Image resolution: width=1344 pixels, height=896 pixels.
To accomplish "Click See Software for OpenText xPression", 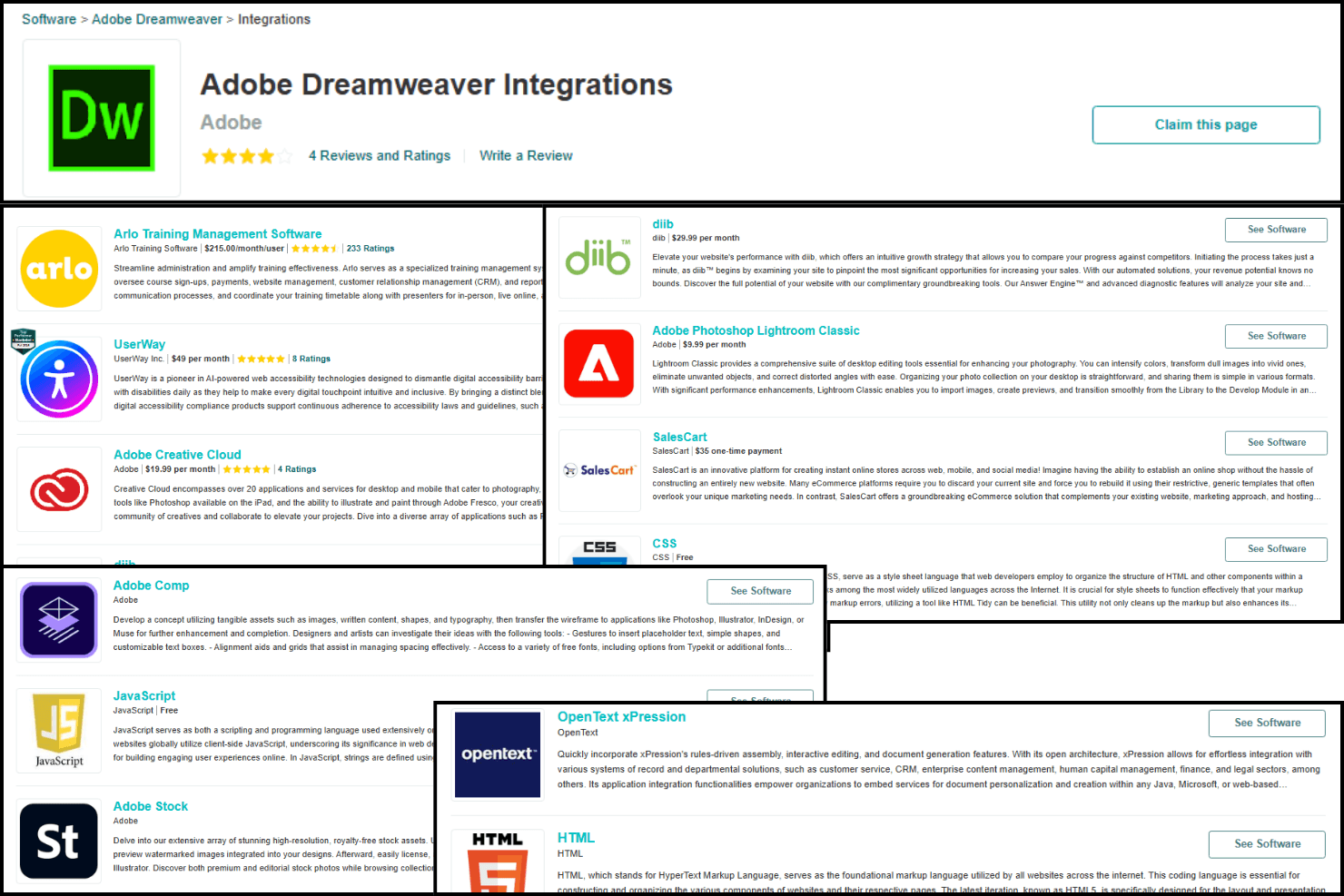I will pos(1267,723).
